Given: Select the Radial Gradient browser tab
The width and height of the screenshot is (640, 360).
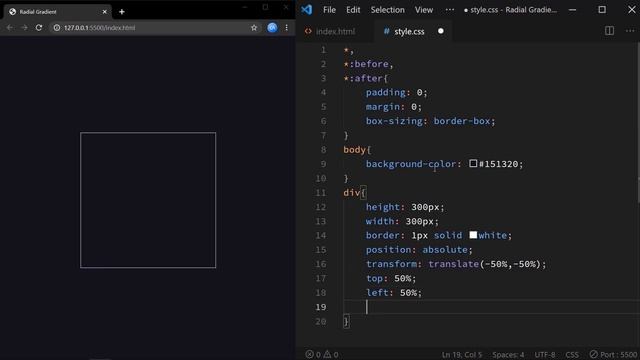Looking at the screenshot, I should click(x=57, y=12).
